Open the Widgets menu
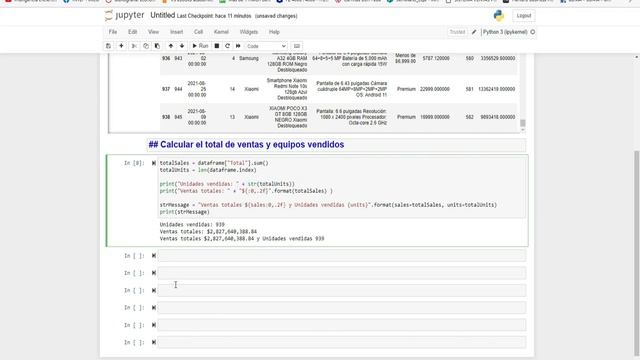Screen dimensions: 640x360 249,32
